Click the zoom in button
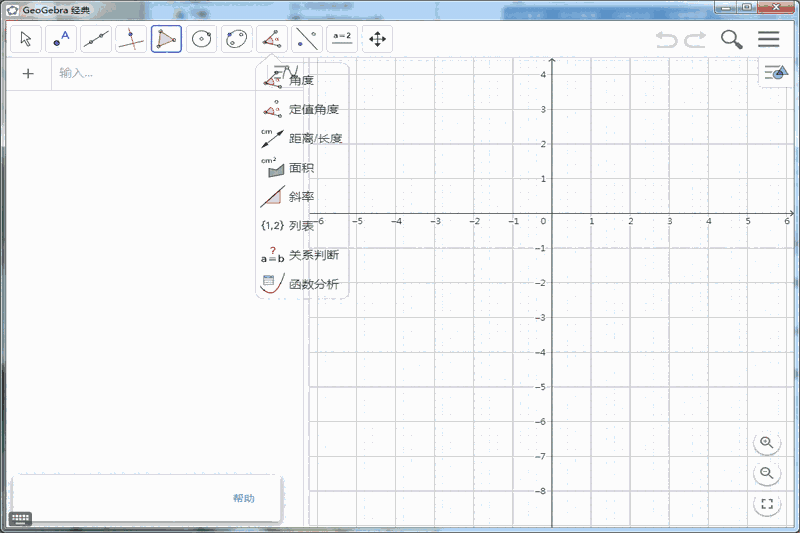800x533 pixels. [767, 442]
